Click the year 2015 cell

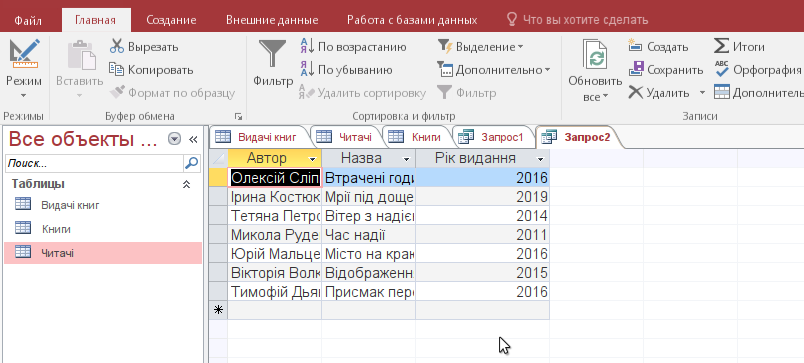pyautogui.click(x=483, y=273)
